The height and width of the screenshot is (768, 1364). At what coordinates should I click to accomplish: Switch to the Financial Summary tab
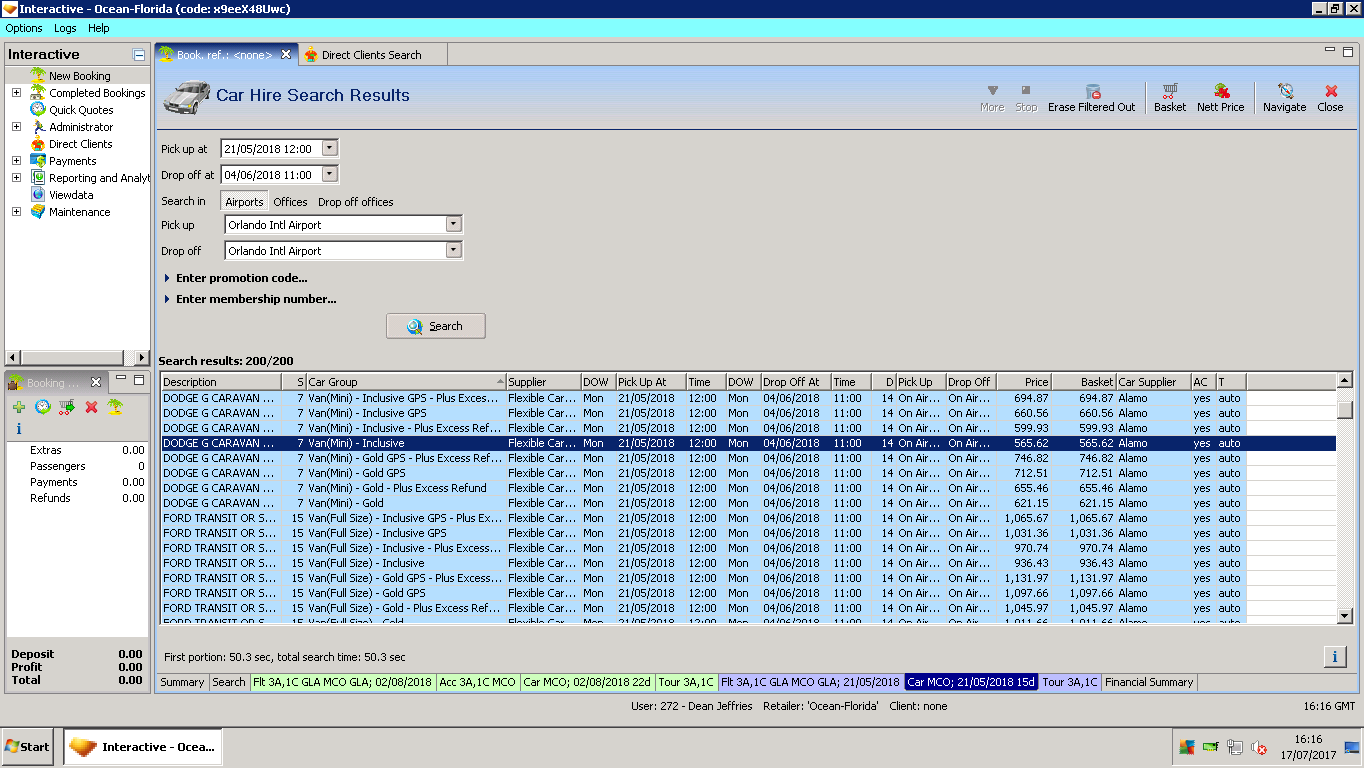click(x=1148, y=682)
